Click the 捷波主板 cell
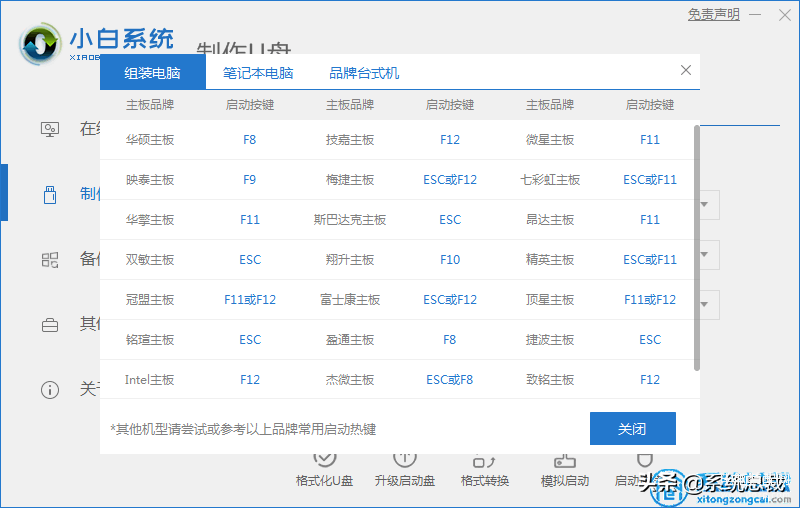The image size is (800, 508). click(550, 340)
